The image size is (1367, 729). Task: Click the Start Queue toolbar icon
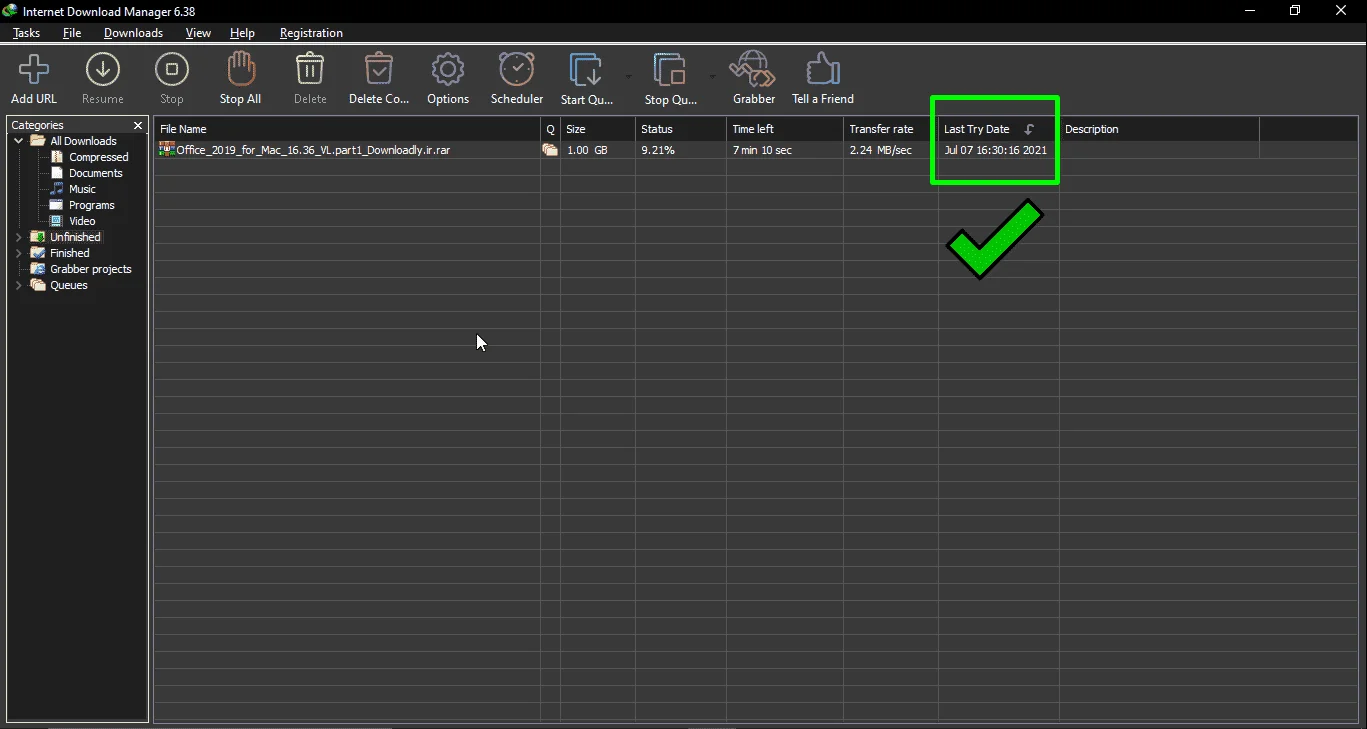[x=586, y=70]
